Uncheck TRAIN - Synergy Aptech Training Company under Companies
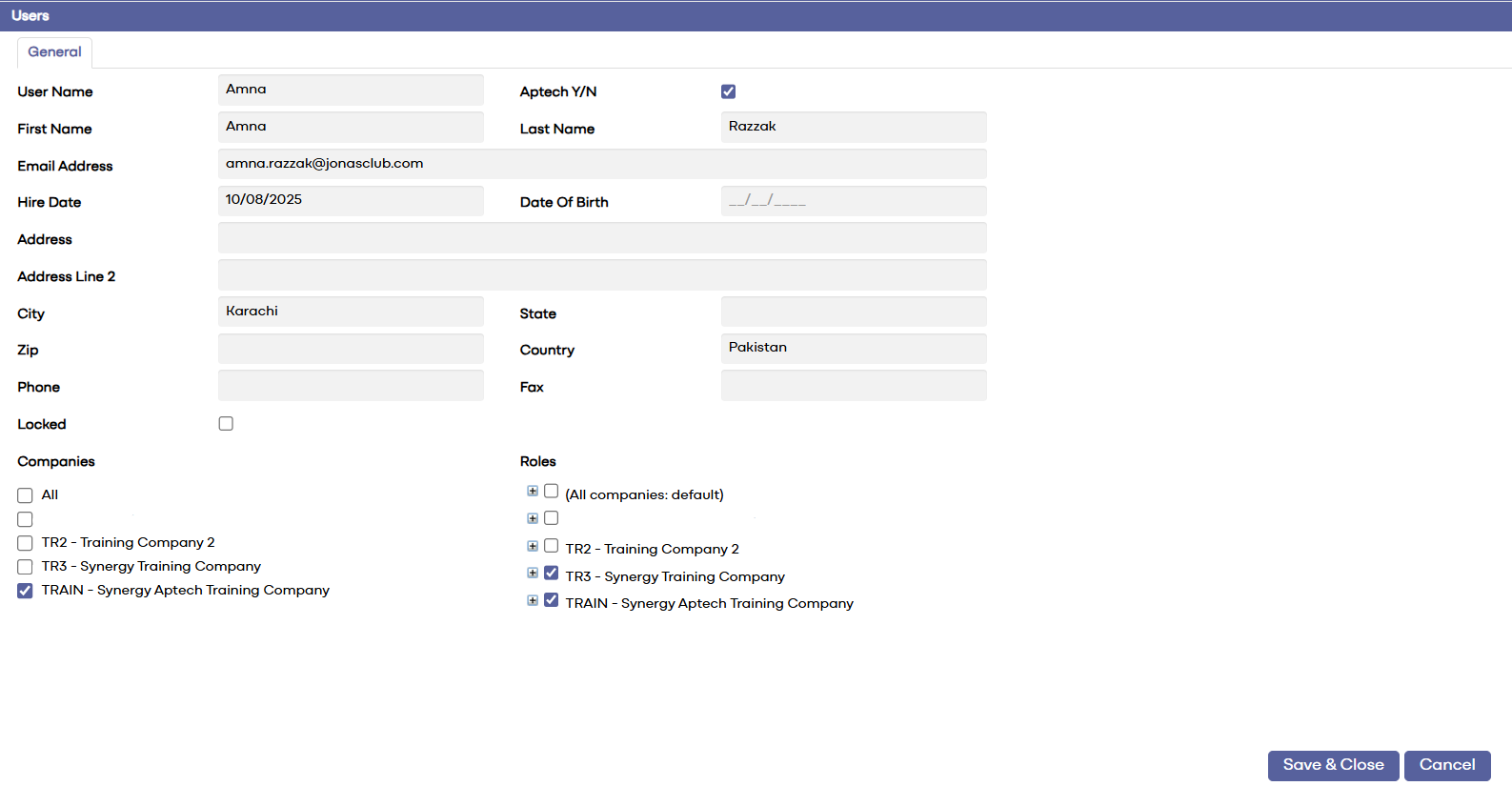The width and height of the screenshot is (1512, 786). click(25, 591)
